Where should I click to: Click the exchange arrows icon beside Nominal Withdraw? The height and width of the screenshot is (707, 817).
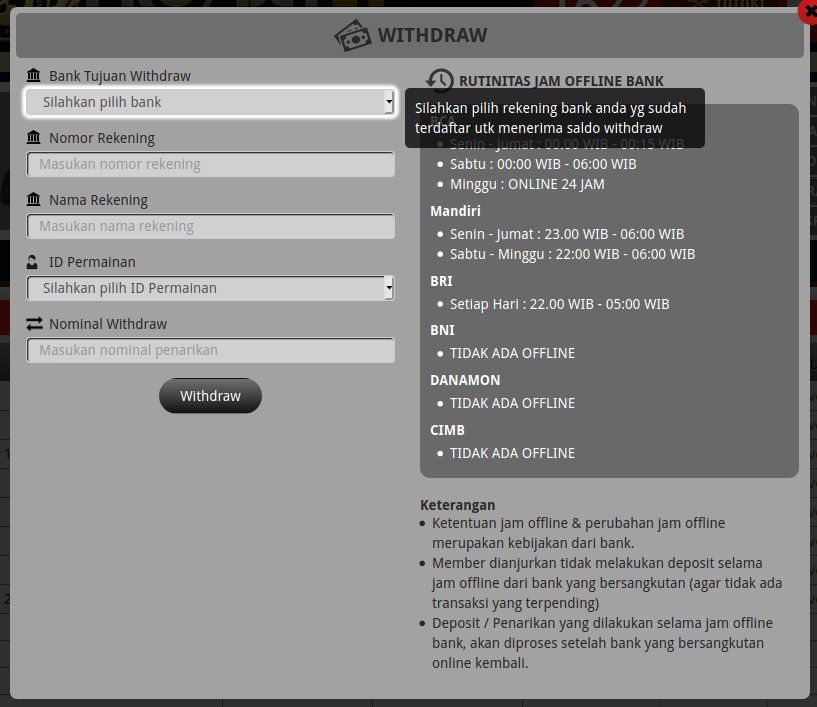[x=34, y=324]
